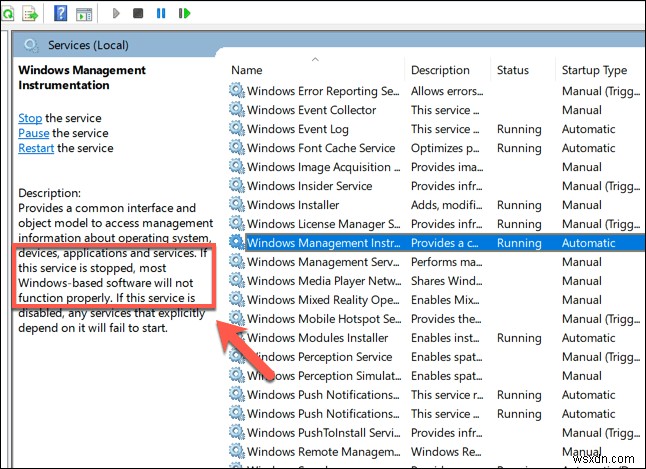This screenshot has width=646, height=469.
Task: Click the Pause Service toolbar icon
Action: tap(161, 13)
